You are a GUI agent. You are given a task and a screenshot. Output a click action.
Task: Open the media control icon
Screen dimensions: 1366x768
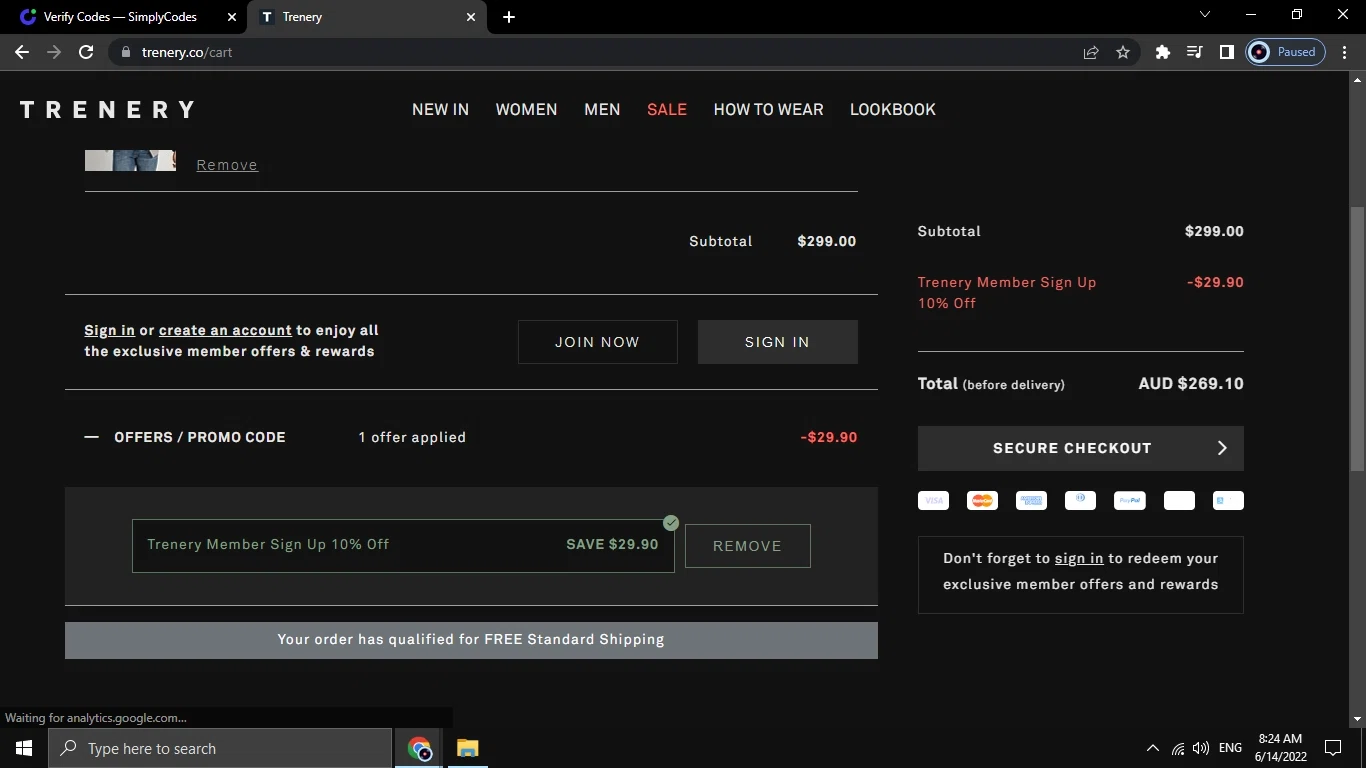1194,52
